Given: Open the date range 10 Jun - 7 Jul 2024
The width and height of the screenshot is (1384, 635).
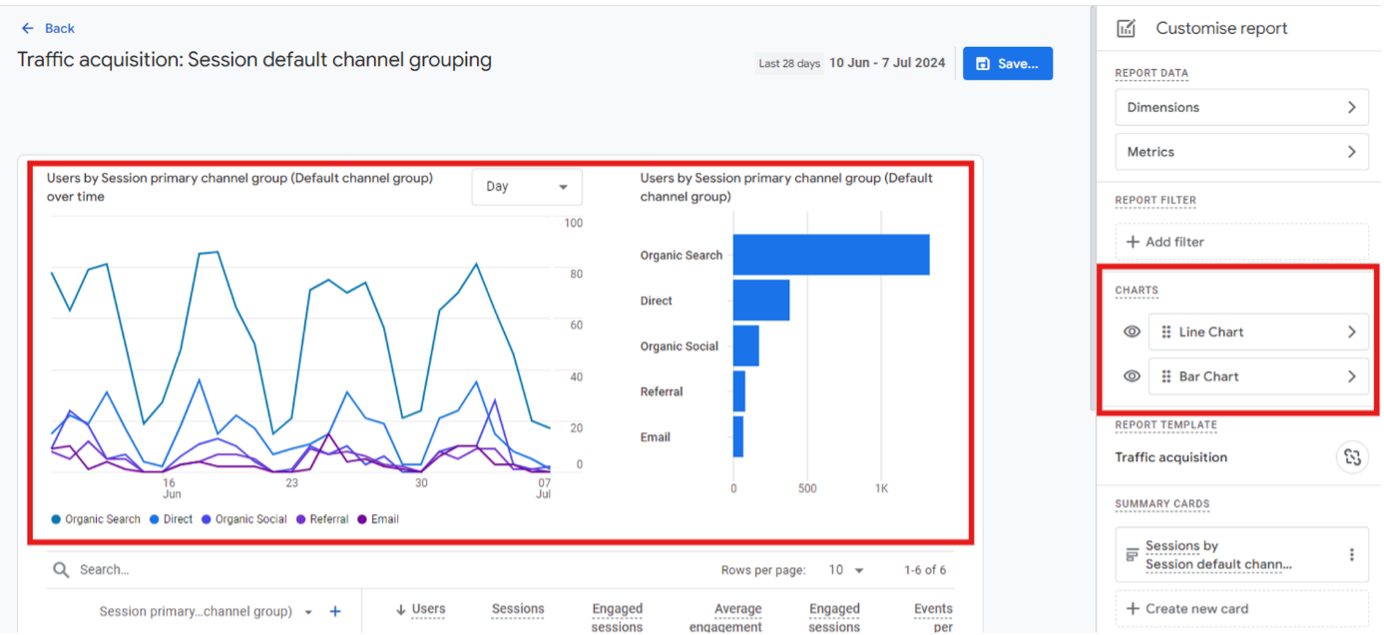Looking at the screenshot, I should coord(887,63).
